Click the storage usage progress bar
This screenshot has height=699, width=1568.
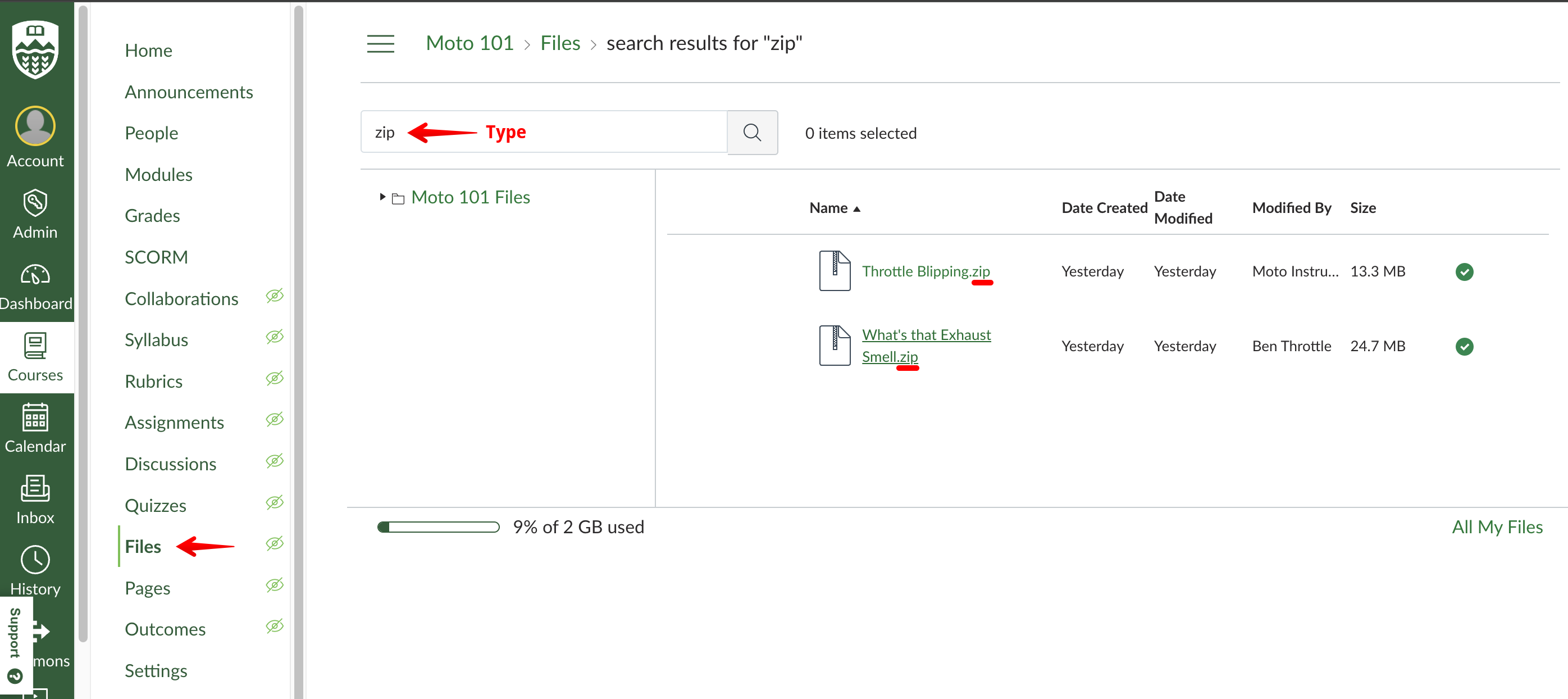click(438, 527)
